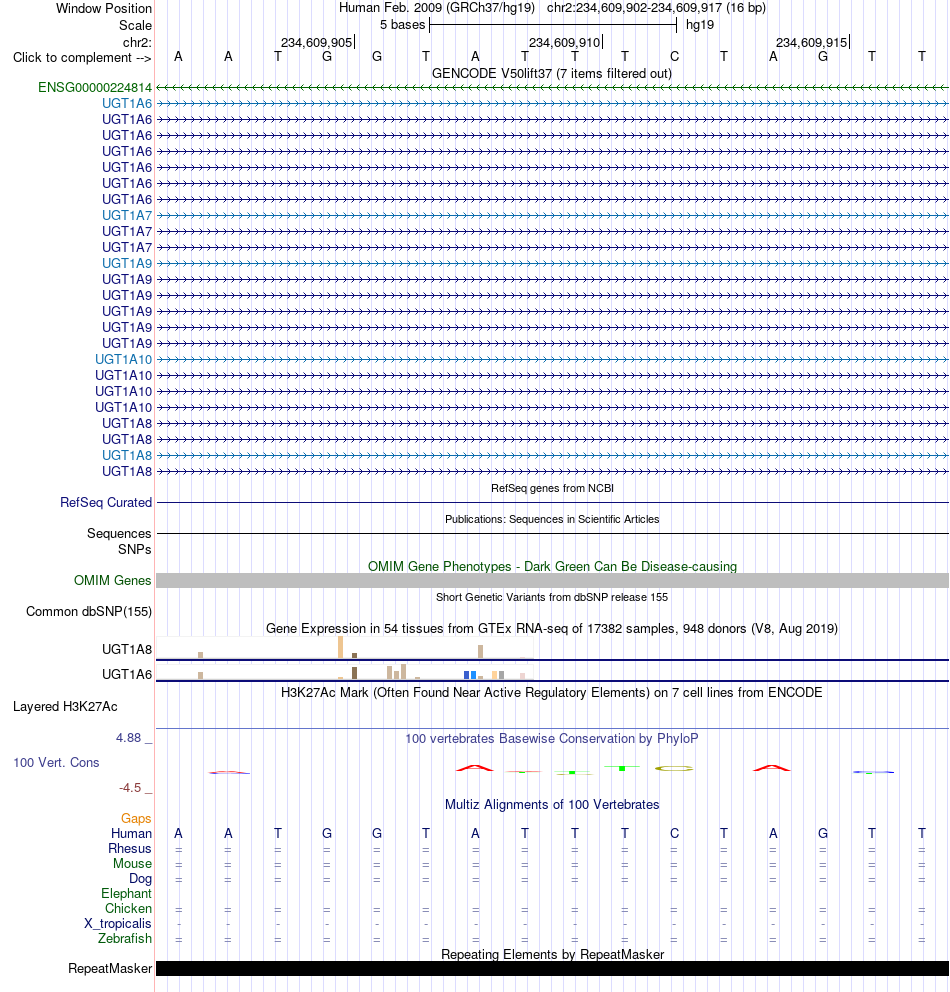Click the Chicken species label

point(128,908)
